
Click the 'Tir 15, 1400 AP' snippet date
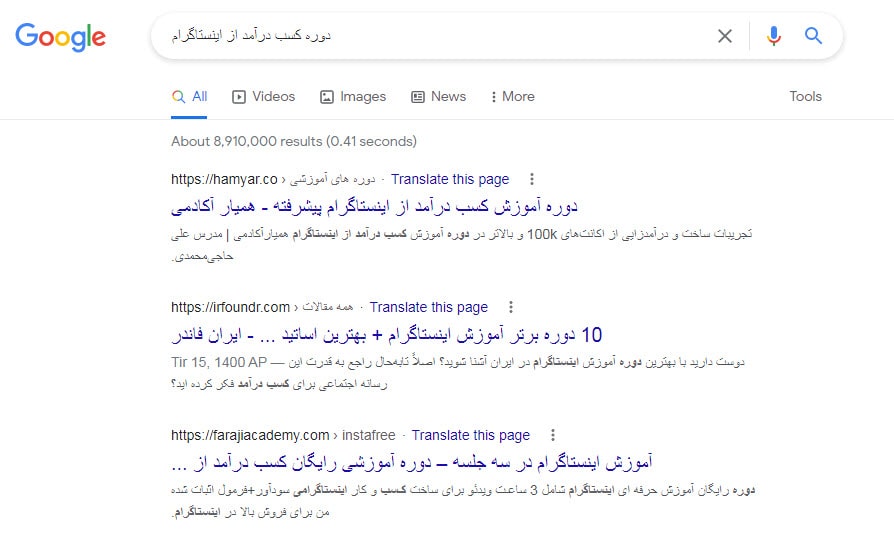219,362
